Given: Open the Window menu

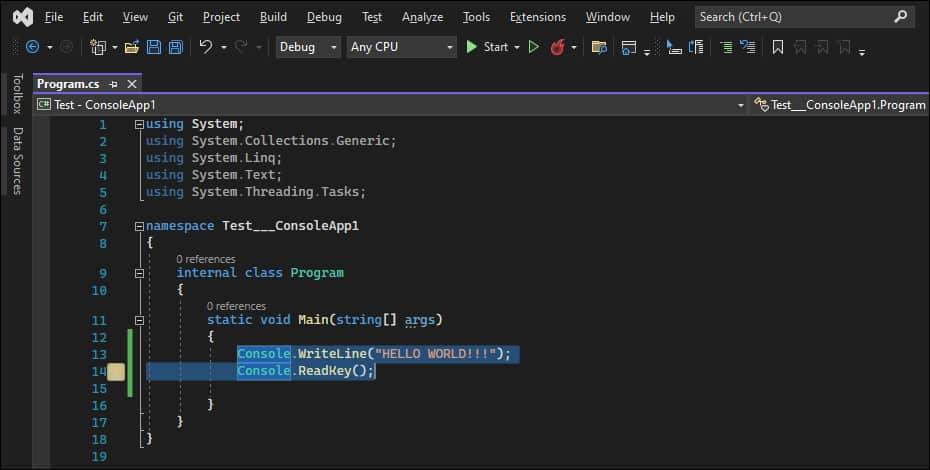Looking at the screenshot, I should (607, 17).
